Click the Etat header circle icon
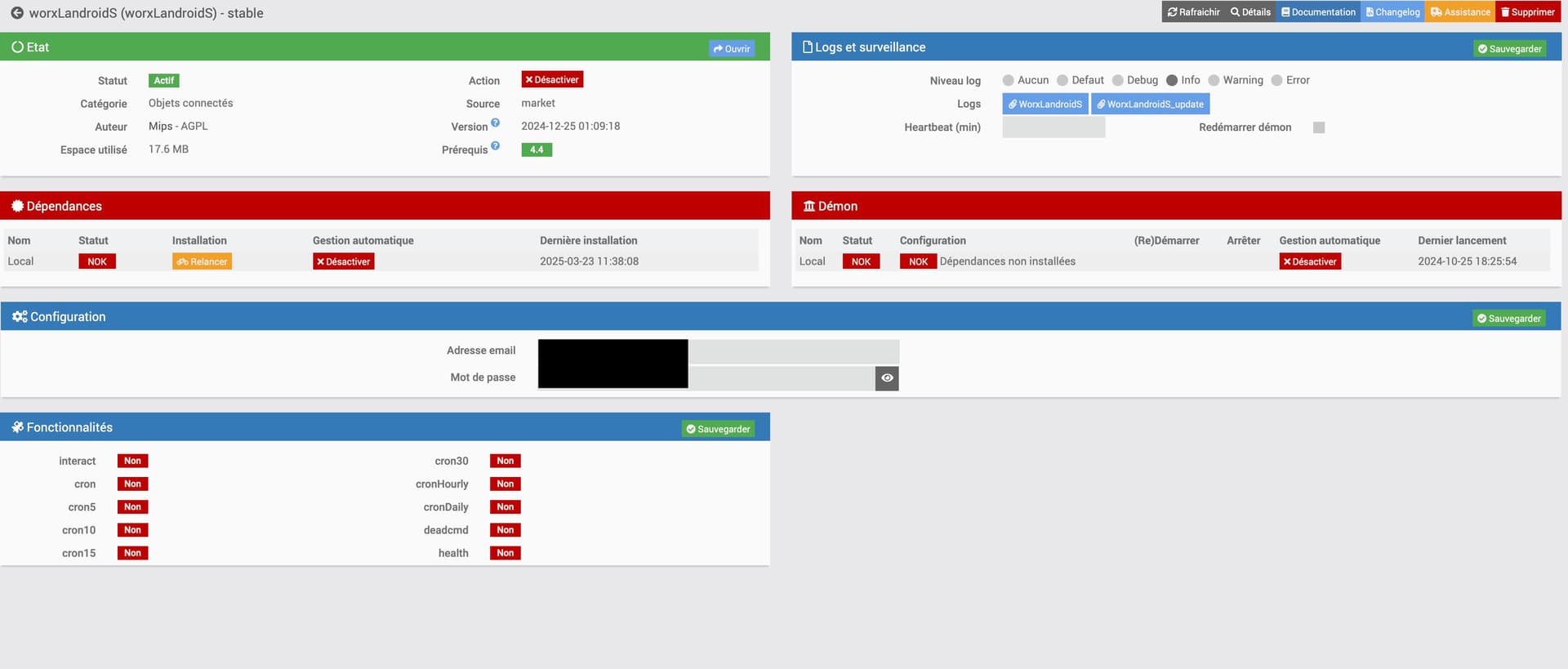The image size is (1568, 669). click(x=17, y=47)
